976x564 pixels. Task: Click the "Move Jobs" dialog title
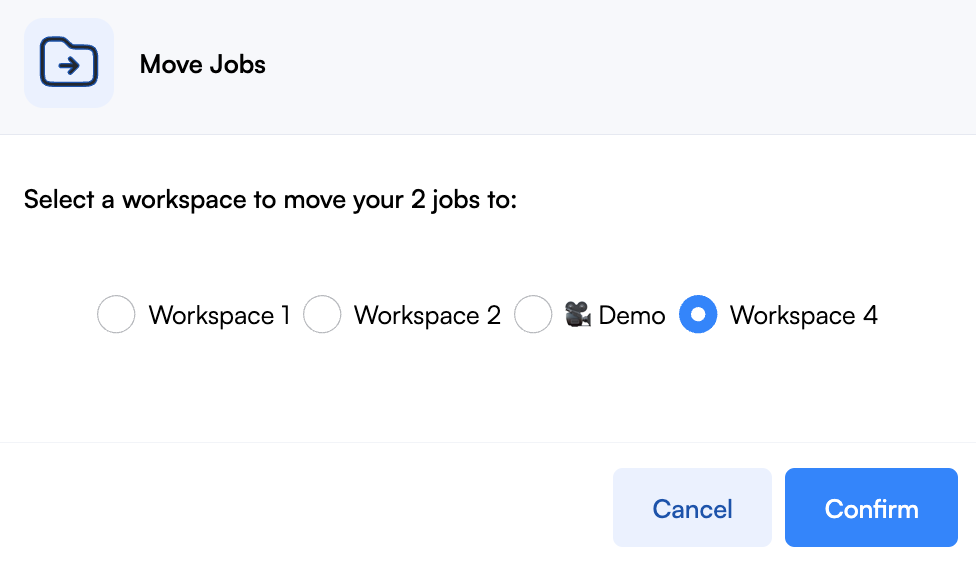(x=202, y=64)
